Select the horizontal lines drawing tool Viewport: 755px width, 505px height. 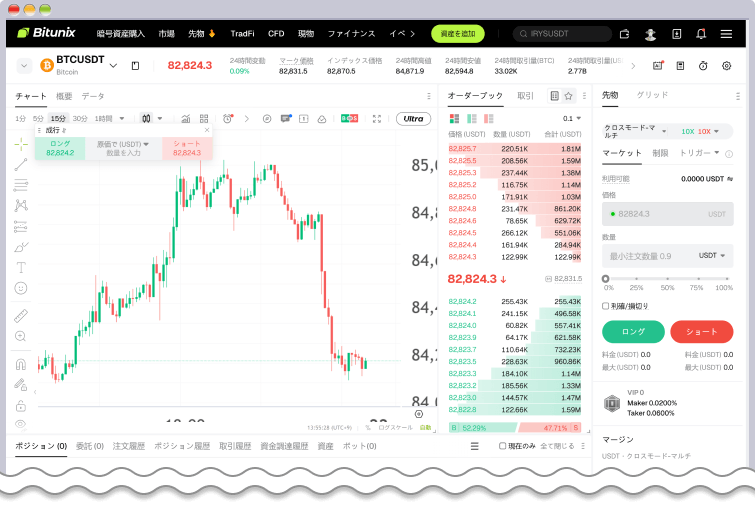pos(21,185)
